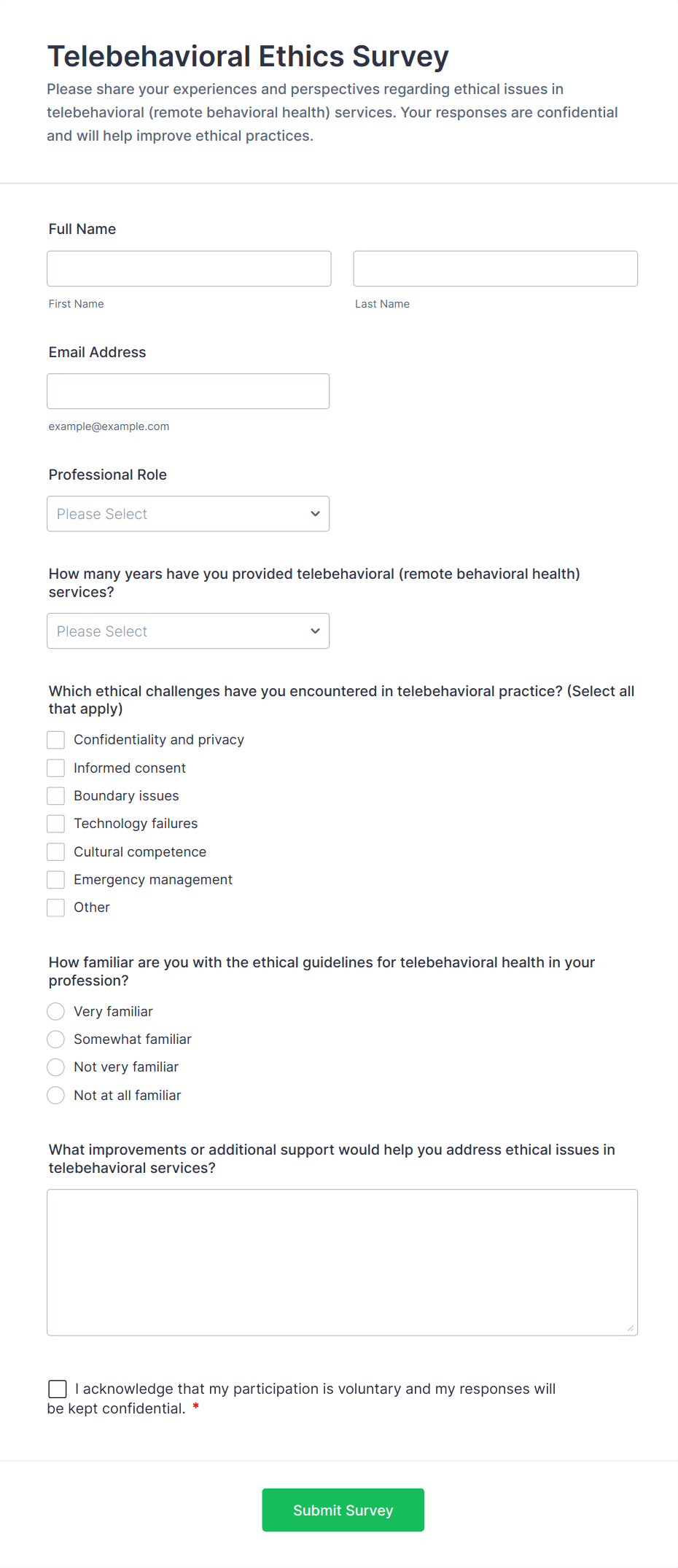Mark the Emergency management checkbox
This screenshot has width=678, height=1568.
point(56,880)
